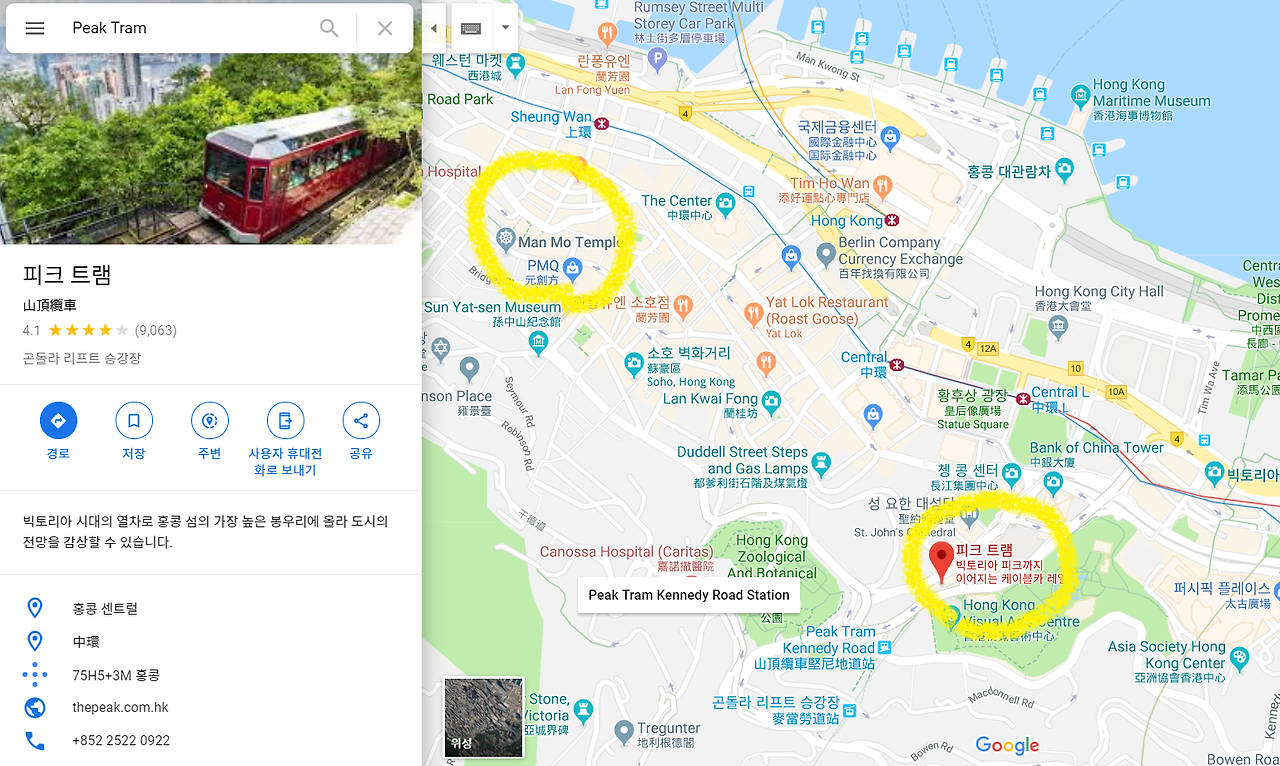The height and width of the screenshot is (766, 1280).
Task: Click the Peak Tram search input field
Action: tap(190, 28)
